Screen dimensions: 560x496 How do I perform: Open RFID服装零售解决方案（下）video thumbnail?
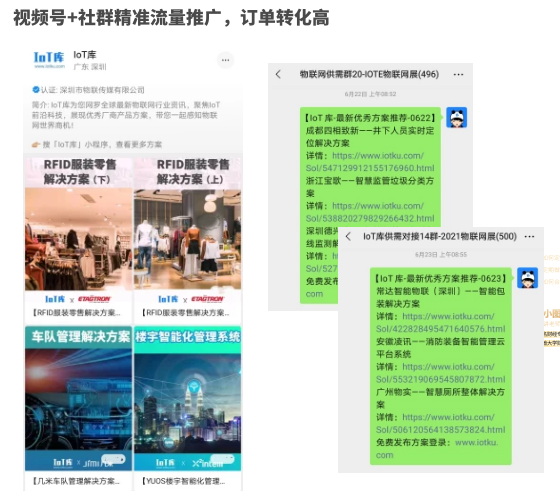[x=79, y=238]
